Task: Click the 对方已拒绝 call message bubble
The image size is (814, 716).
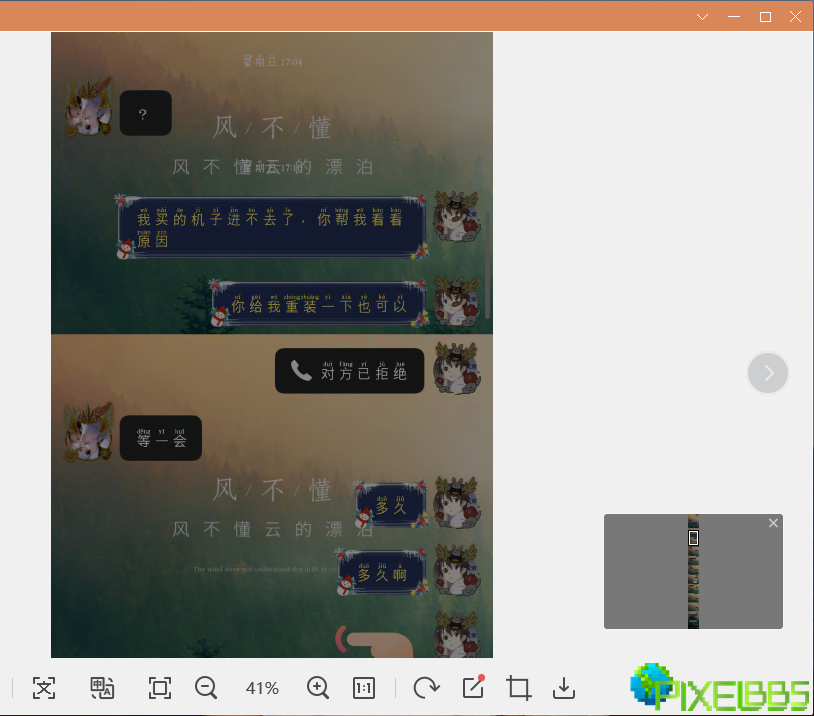Action: (x=349, y=371)
